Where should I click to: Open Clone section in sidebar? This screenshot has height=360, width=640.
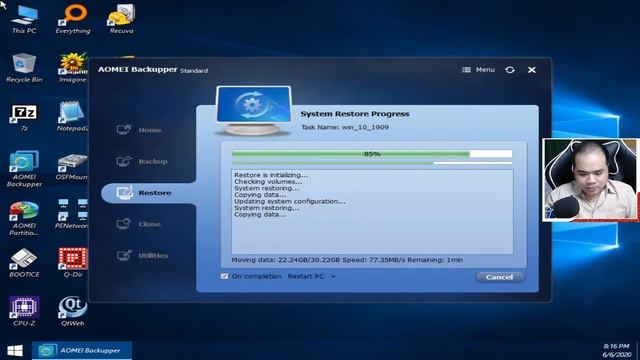(139, 224)
